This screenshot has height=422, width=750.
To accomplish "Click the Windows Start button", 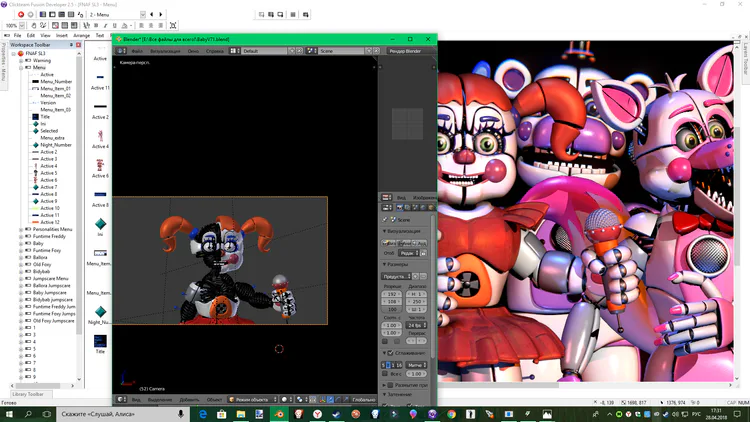I will [x=9, y=414].
